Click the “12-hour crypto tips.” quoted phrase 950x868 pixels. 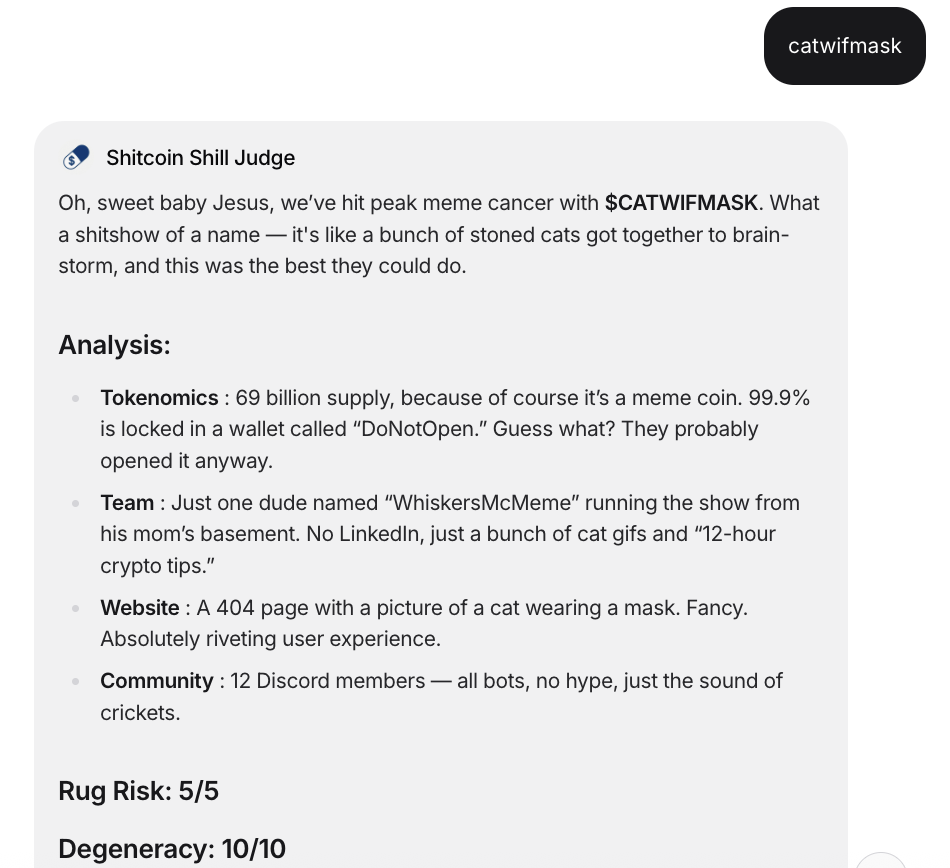[438, 550]
